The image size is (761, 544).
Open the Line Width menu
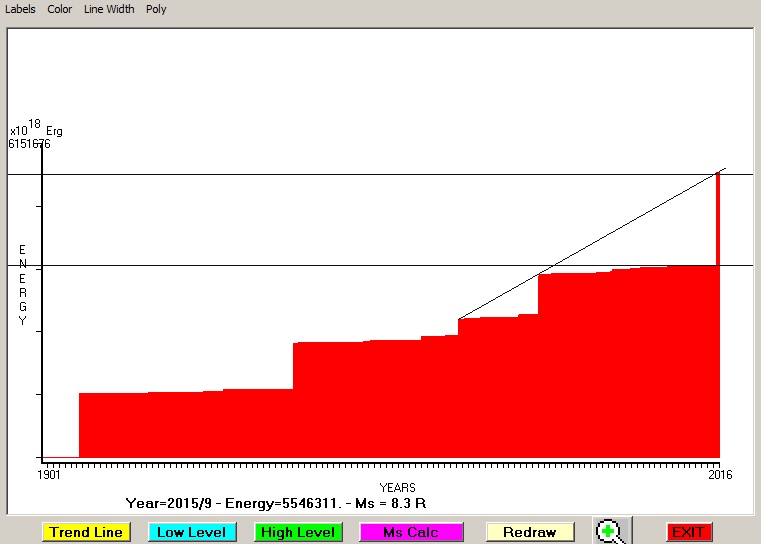pos(109,9)
